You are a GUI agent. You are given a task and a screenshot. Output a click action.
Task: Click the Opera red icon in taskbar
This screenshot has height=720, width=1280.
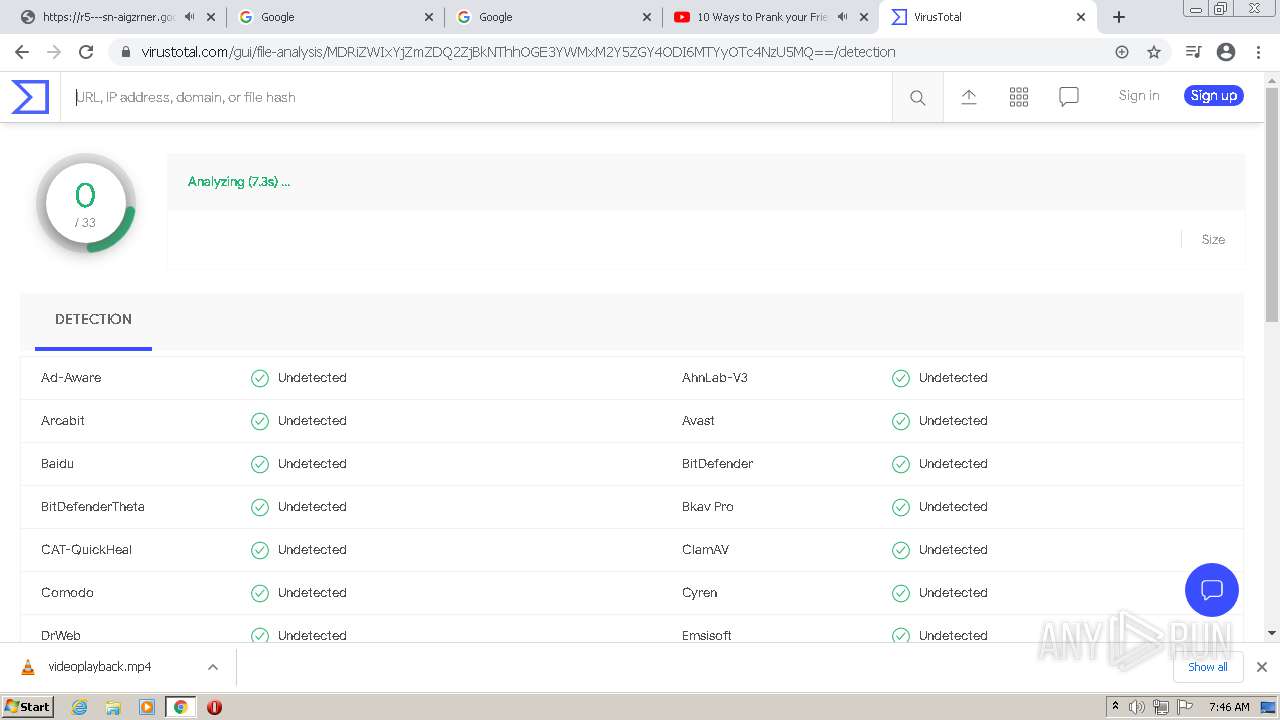[214, 707]
